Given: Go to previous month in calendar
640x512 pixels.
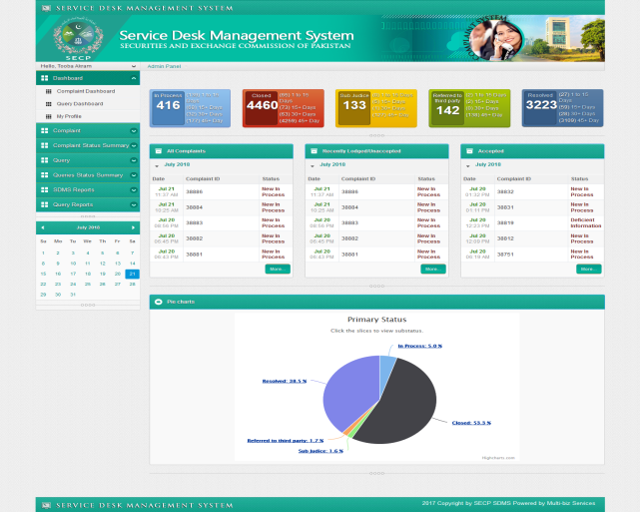Looking at the screenshot, I should coord(43,228).
